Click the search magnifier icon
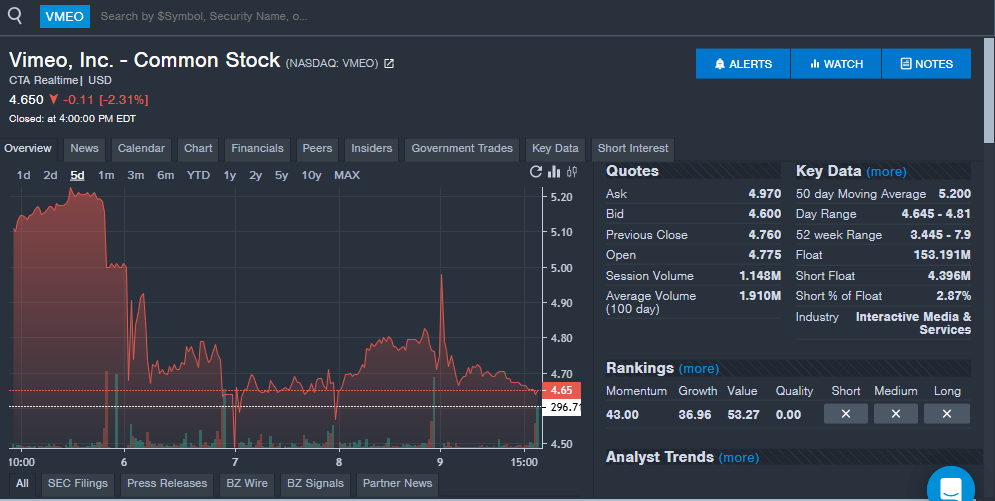The width and height of the screenshot is (995, 501). coord(15,16)
